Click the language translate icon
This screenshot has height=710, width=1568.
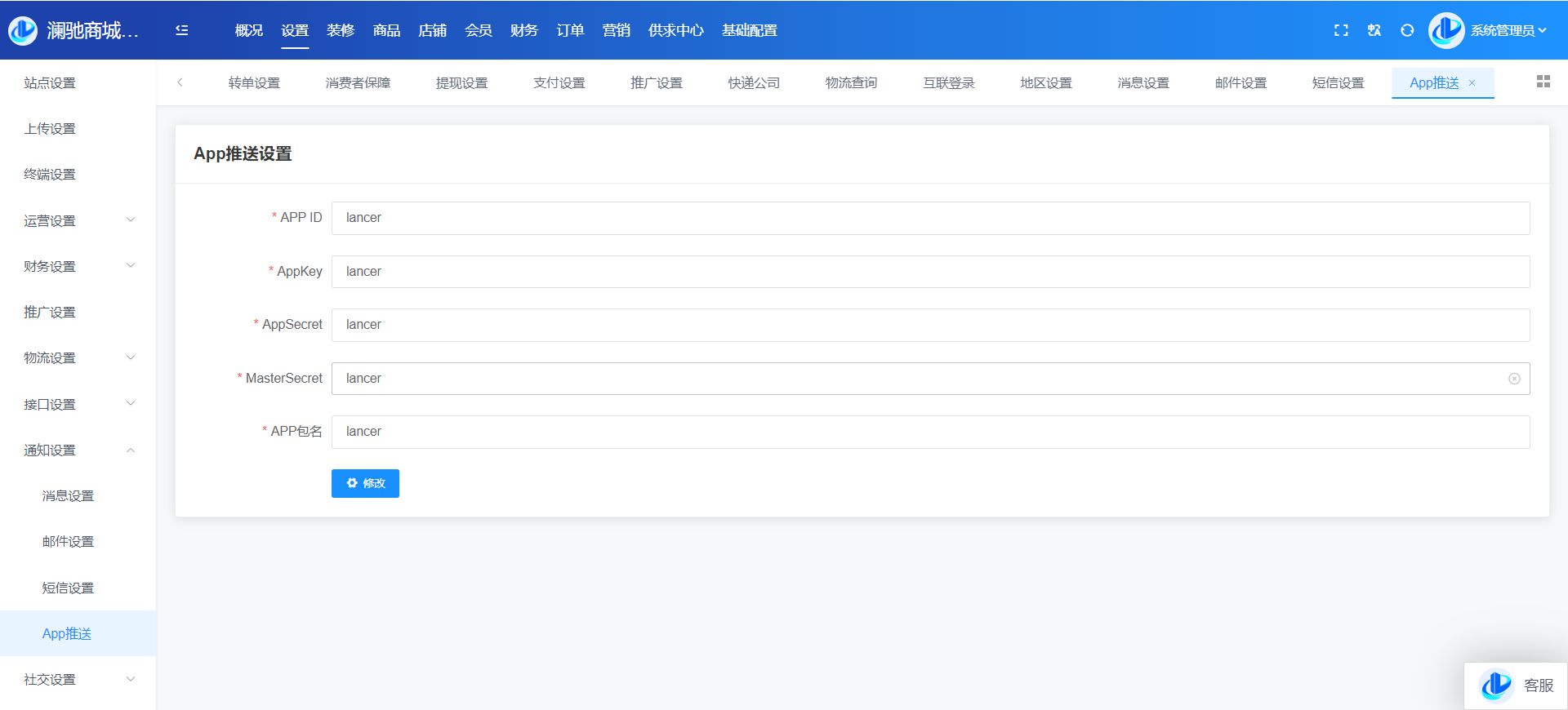(1374, 30)
